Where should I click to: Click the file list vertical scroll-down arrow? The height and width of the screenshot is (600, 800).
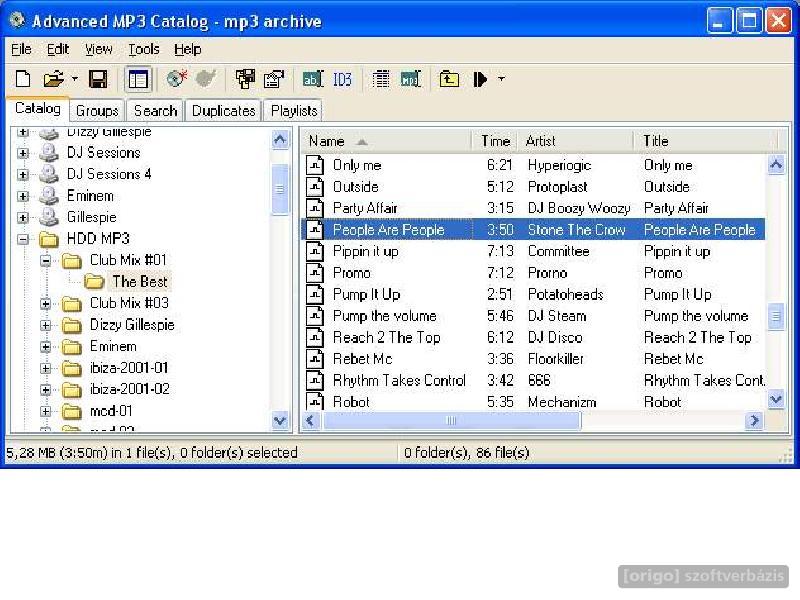pyautogui.click(x=776, y=399)
